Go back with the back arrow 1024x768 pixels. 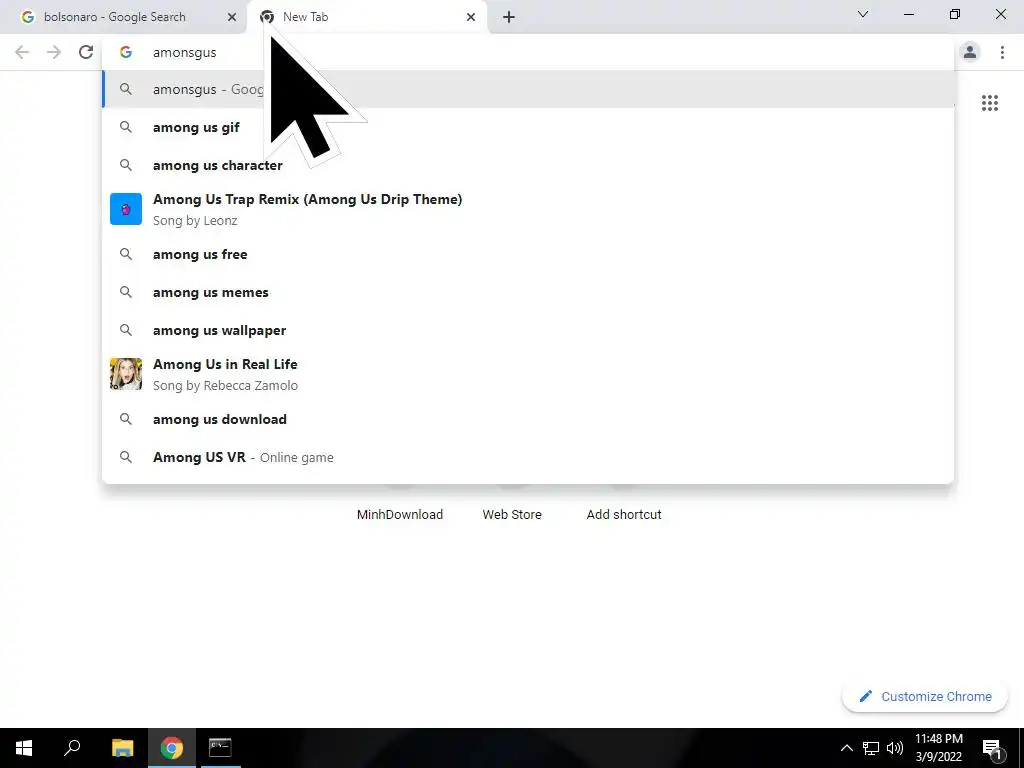pos(22,52)
